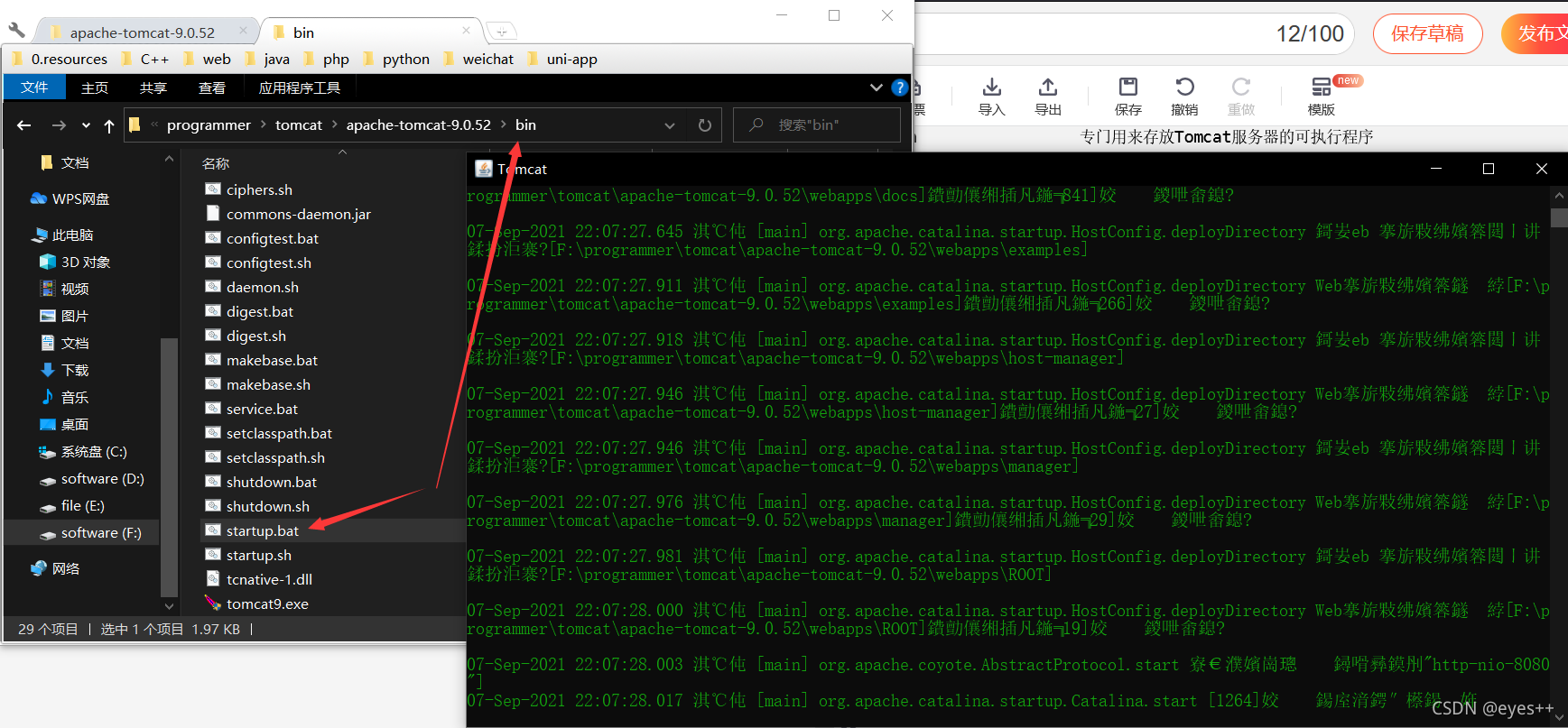Click tomcat9.exe file icon
The width and height of the screenshot is (1568, 728).
click(213, 604)
